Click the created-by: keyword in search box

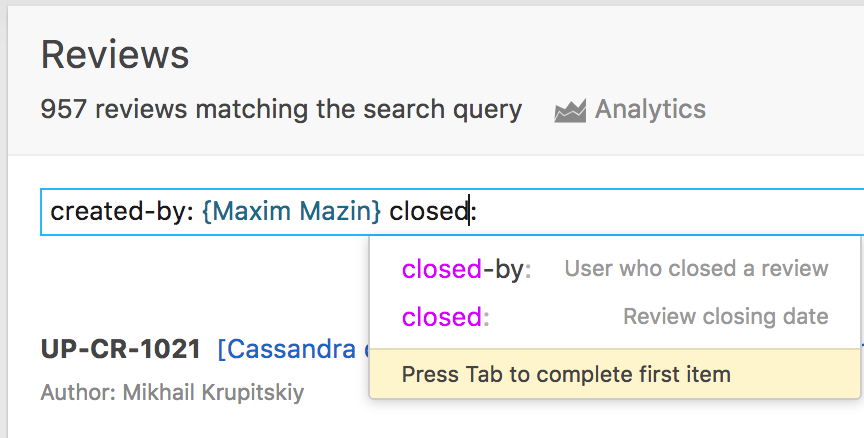[122, 212]
